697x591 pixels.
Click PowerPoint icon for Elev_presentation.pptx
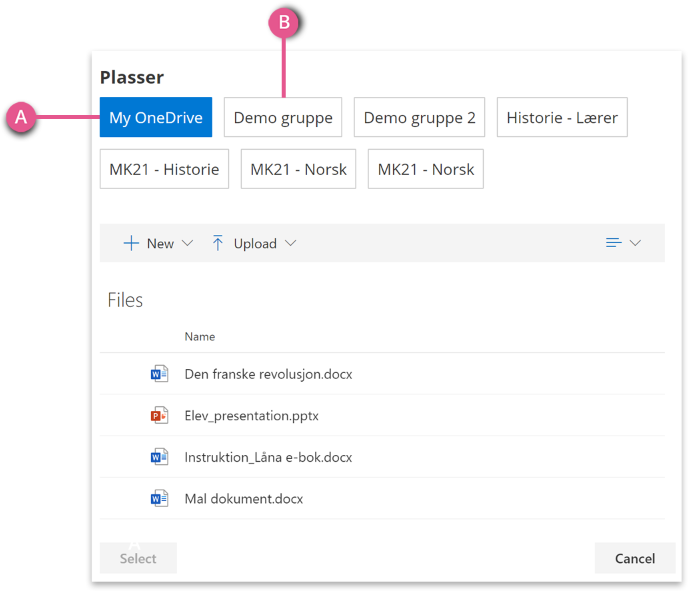[x=159, y=415]
